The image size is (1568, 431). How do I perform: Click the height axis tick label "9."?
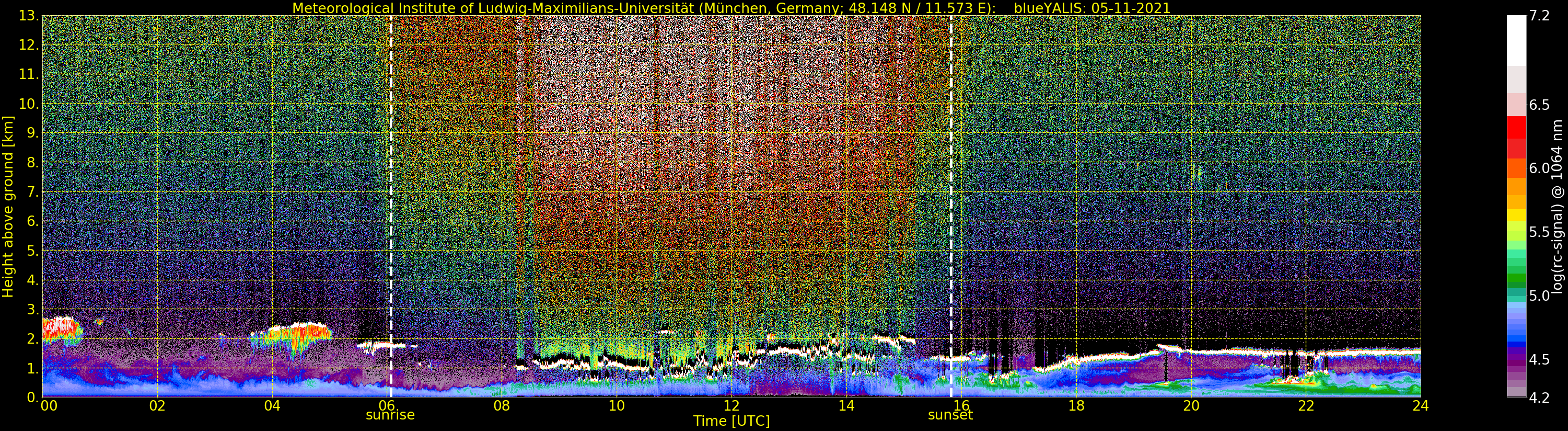(33, 133)
